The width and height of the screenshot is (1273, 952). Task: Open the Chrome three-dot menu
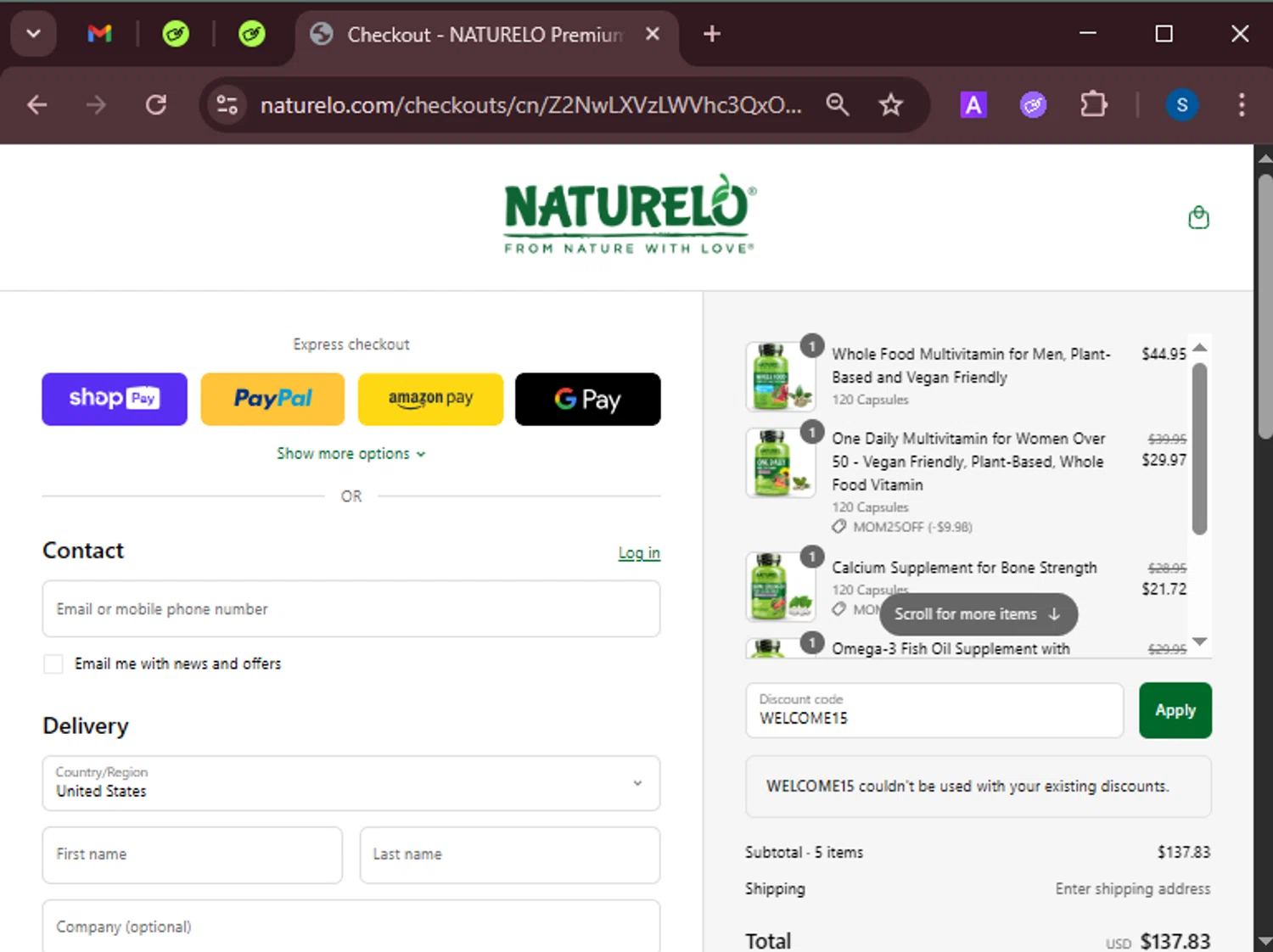pos(1242,105)
